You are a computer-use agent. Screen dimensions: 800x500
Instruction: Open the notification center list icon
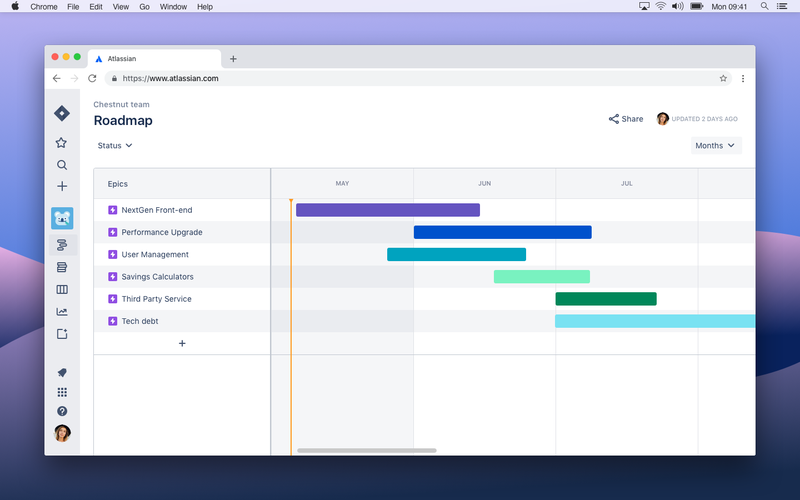[782, 6]
